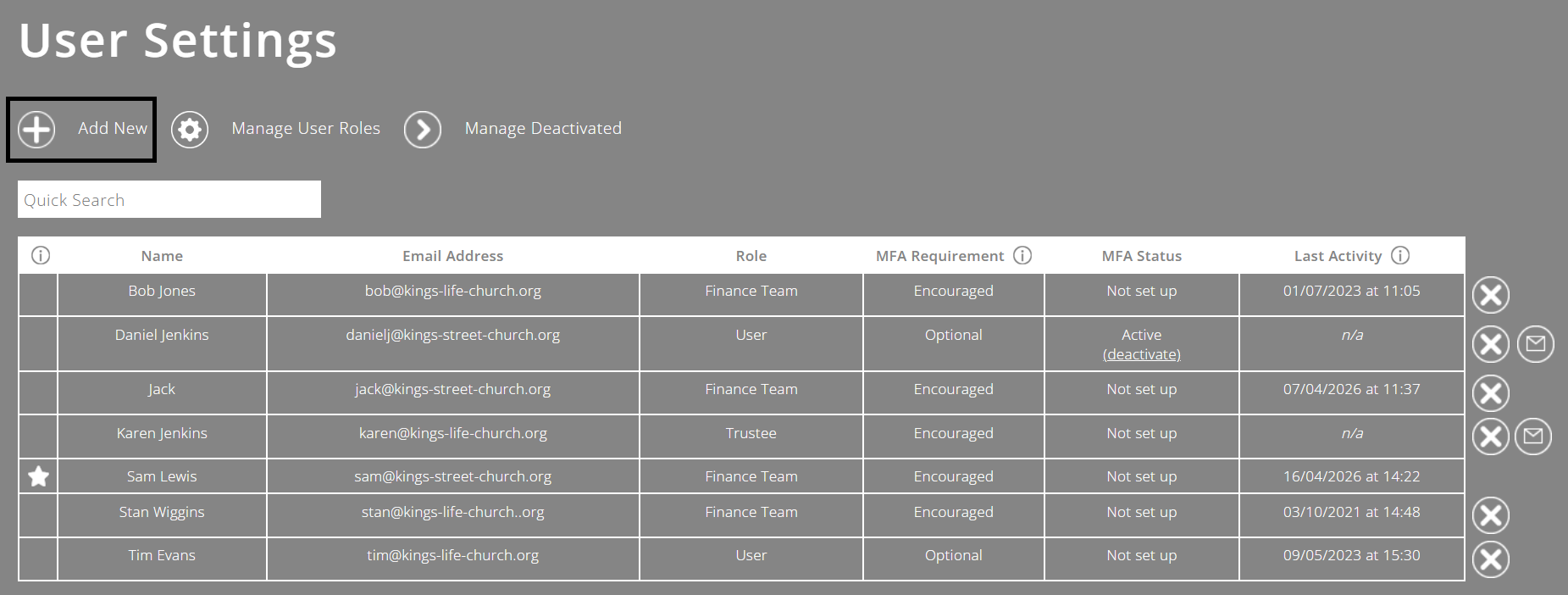Image resolution: width=1568 pixels, height=595 pixels.
Task: Click the X icon for Daniel Jenkins
Action: pos(1491,344)
